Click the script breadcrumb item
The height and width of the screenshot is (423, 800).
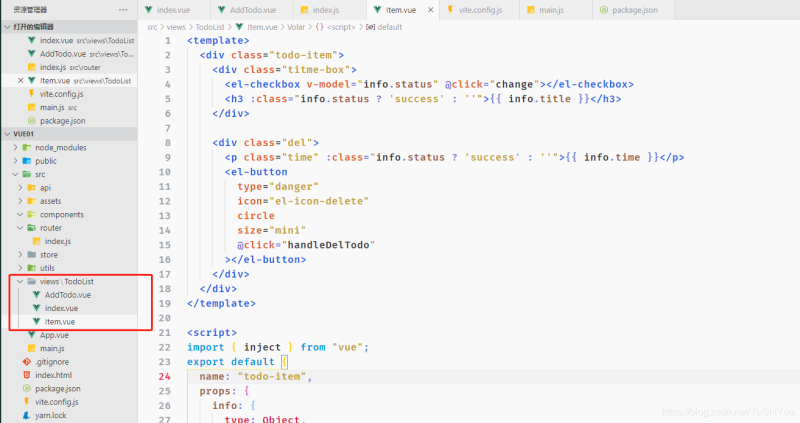click(x=343, y=27)
